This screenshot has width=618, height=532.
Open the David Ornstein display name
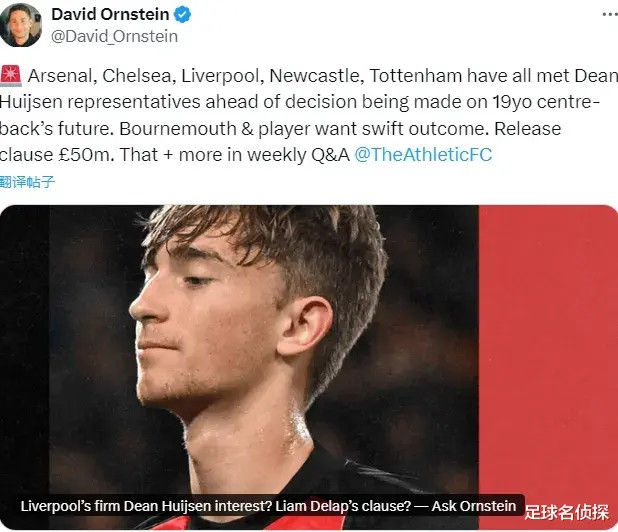(x=110, y=15)
